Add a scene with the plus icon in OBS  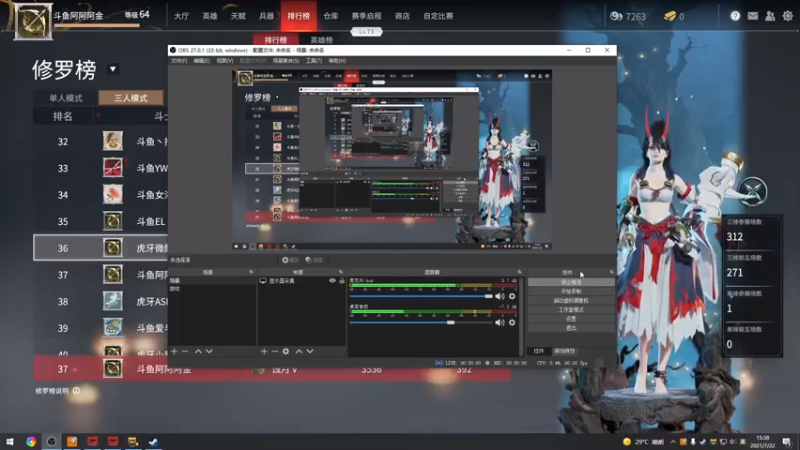(174, 352)
